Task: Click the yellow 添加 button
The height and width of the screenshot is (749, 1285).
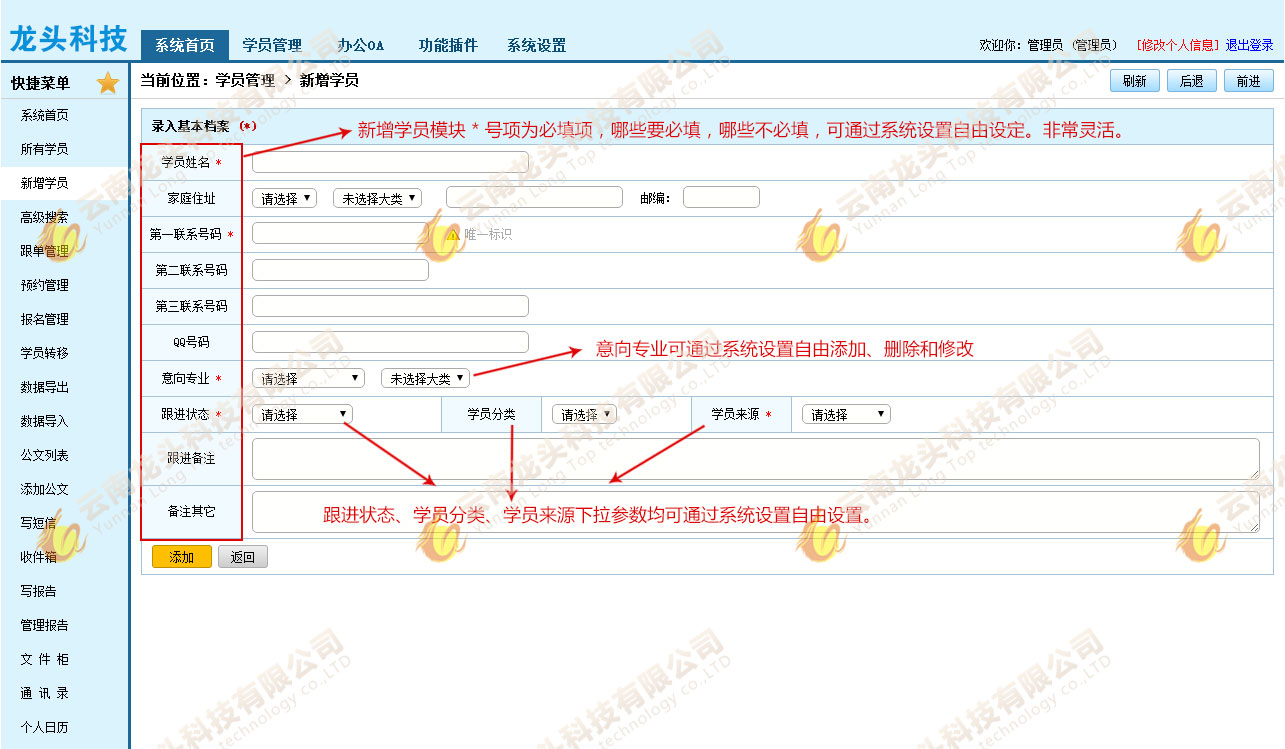Action: (x=181, y=557)
